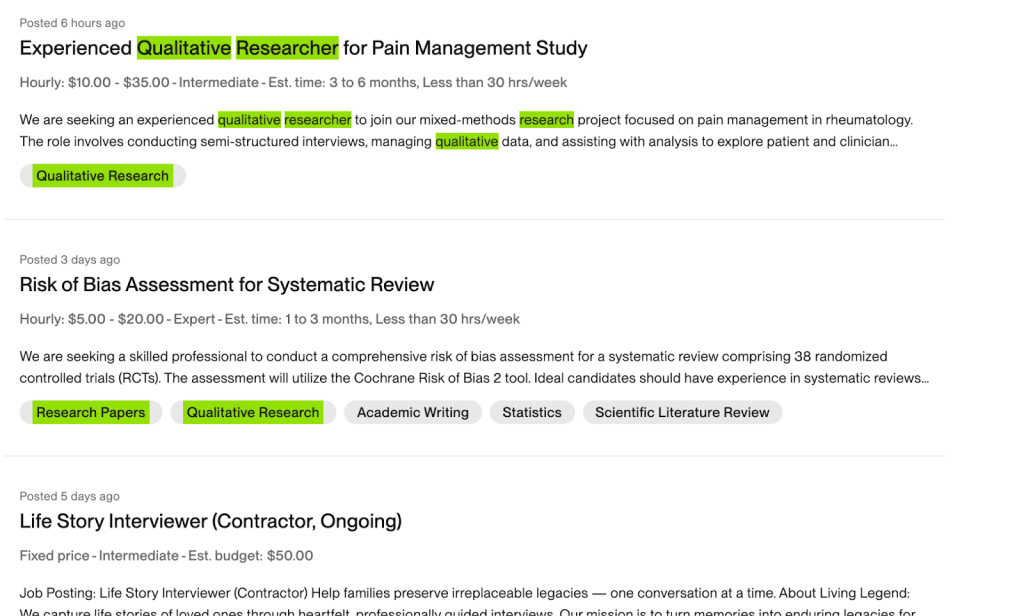Click the Fixed price $50.00 budget line
Viewport: 1024px width, 616px height.
166,555
